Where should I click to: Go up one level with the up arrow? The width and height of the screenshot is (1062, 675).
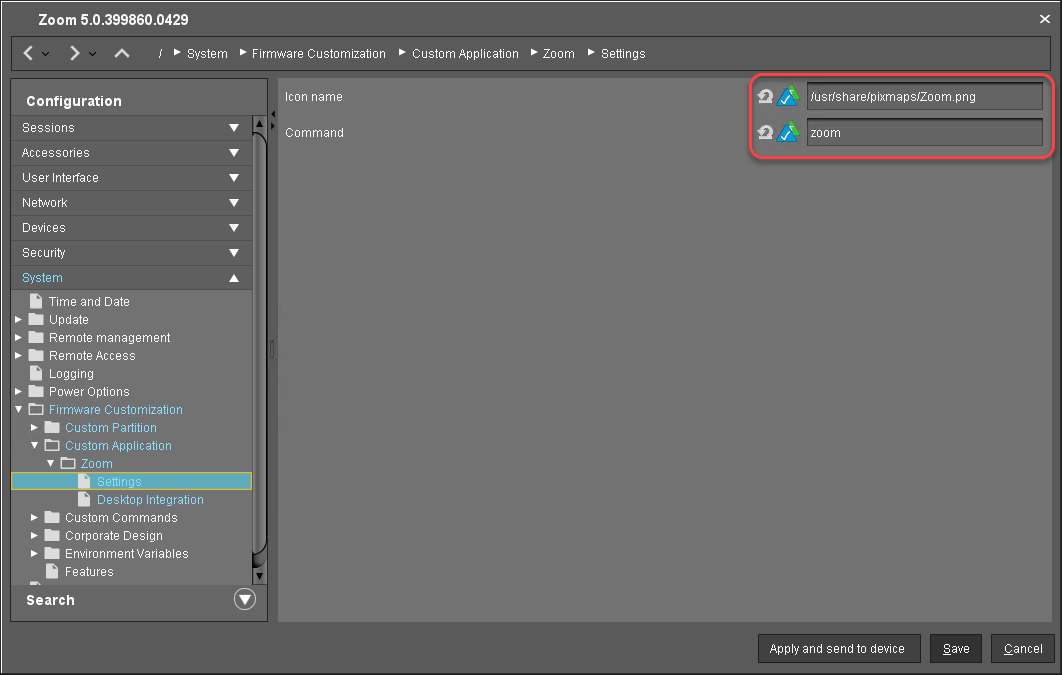pyautogui.click(x=122, y=53)
